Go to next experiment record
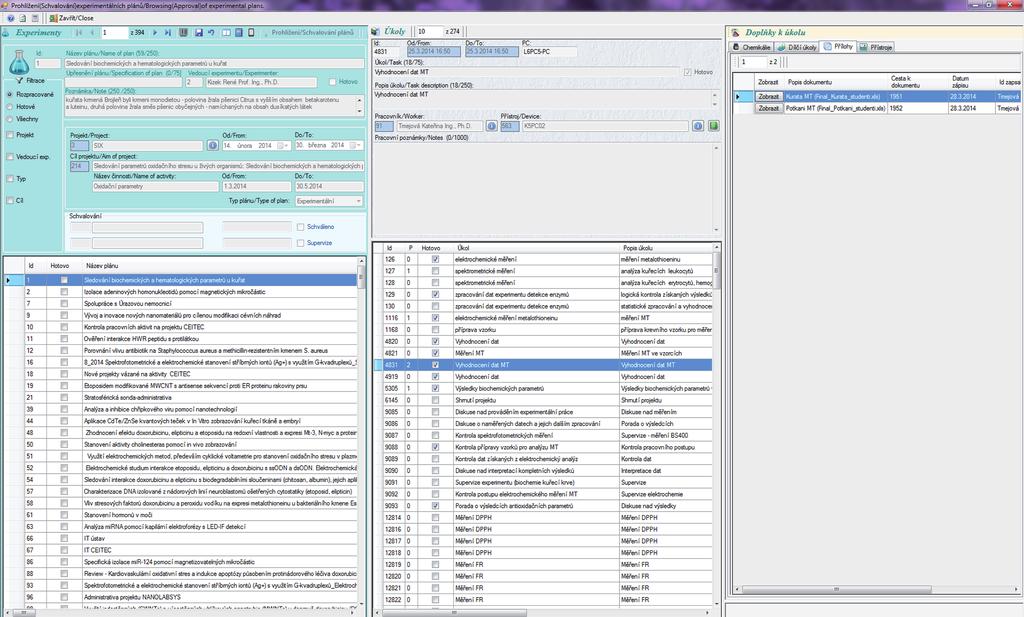 click(155, 32)
